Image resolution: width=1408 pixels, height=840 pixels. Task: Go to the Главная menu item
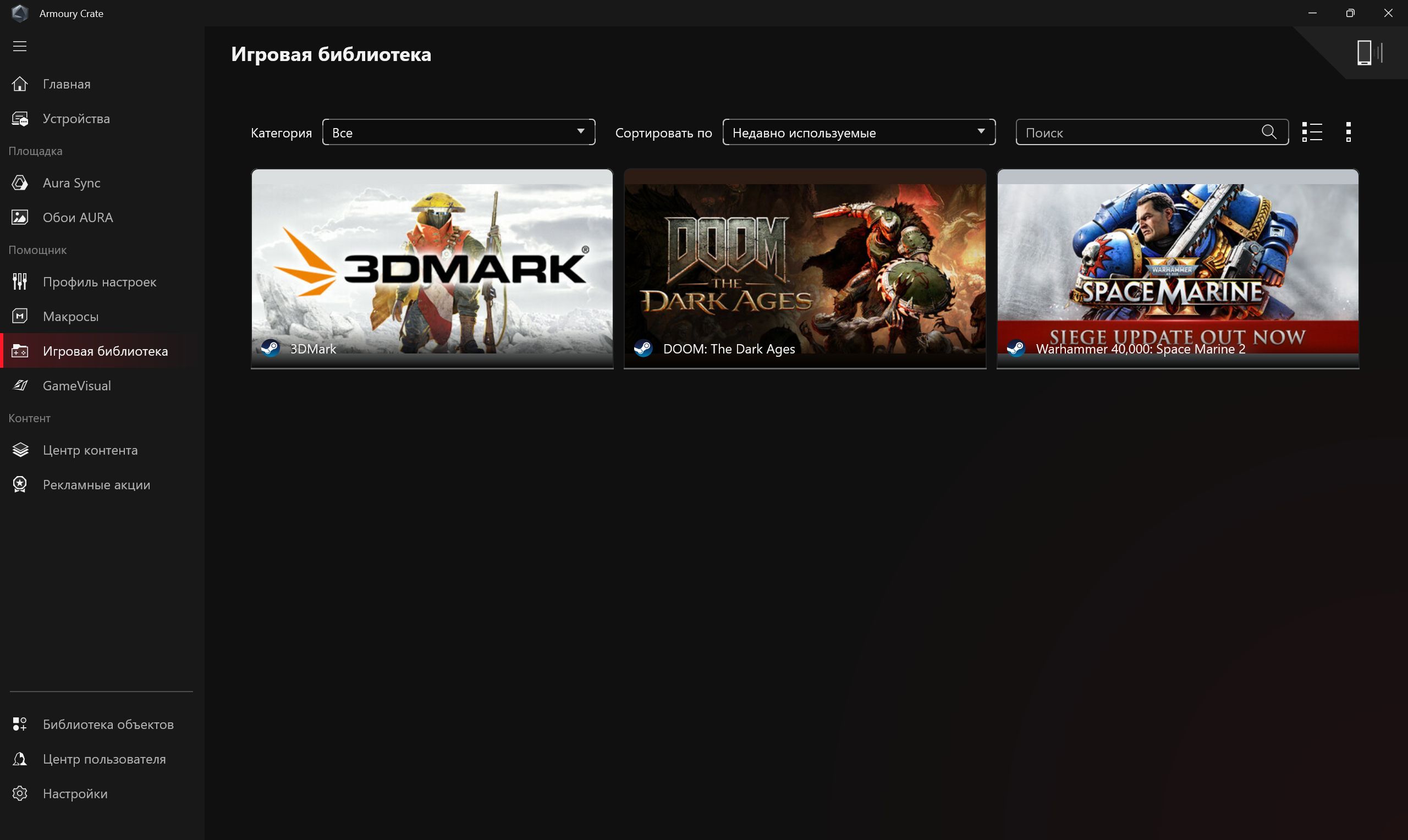pyautogui.click(x=67, y=84)
